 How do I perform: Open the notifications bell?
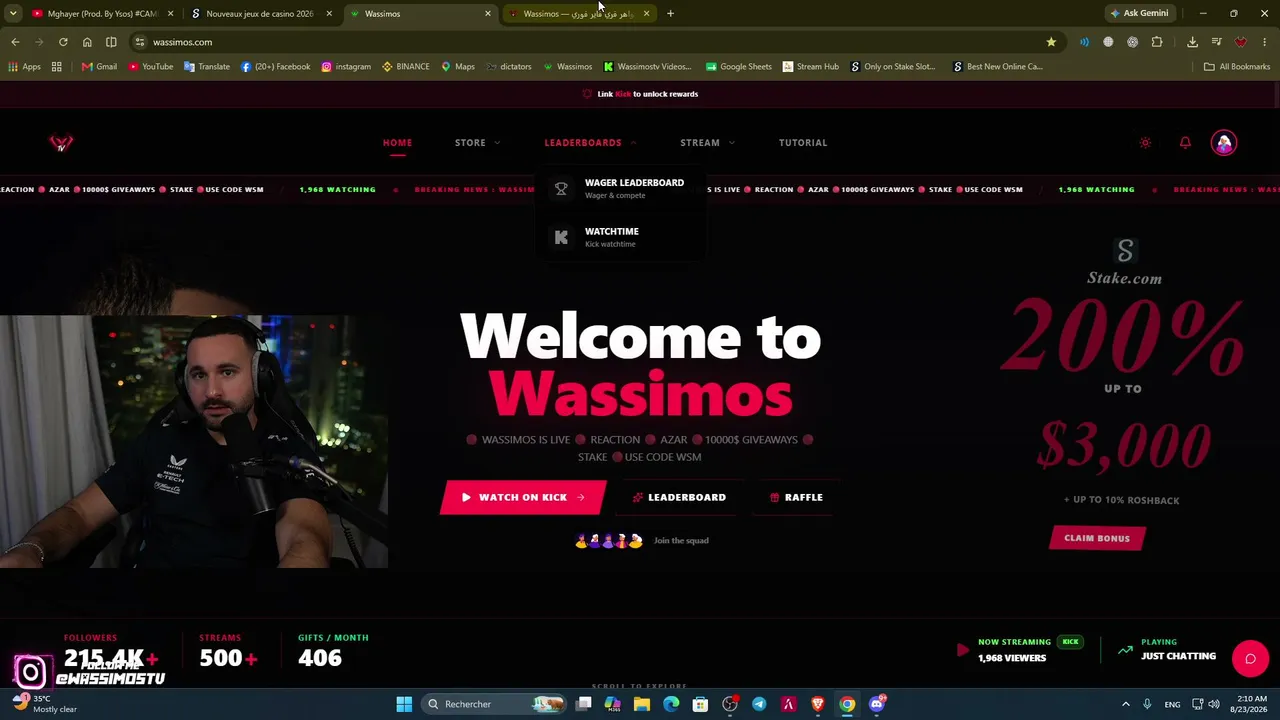1185,143
